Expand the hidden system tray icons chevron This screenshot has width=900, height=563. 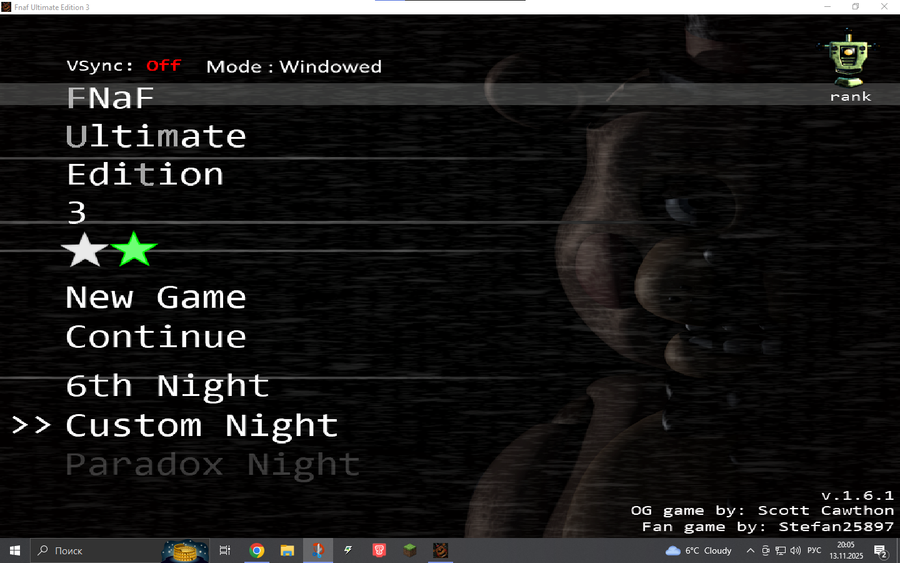[x=750, y=550]
